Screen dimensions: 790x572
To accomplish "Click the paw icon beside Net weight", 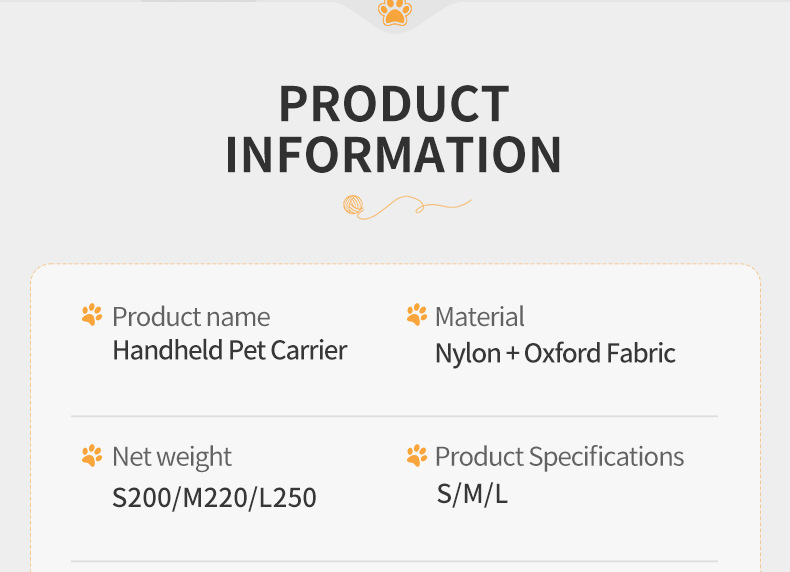I will 92,456.
